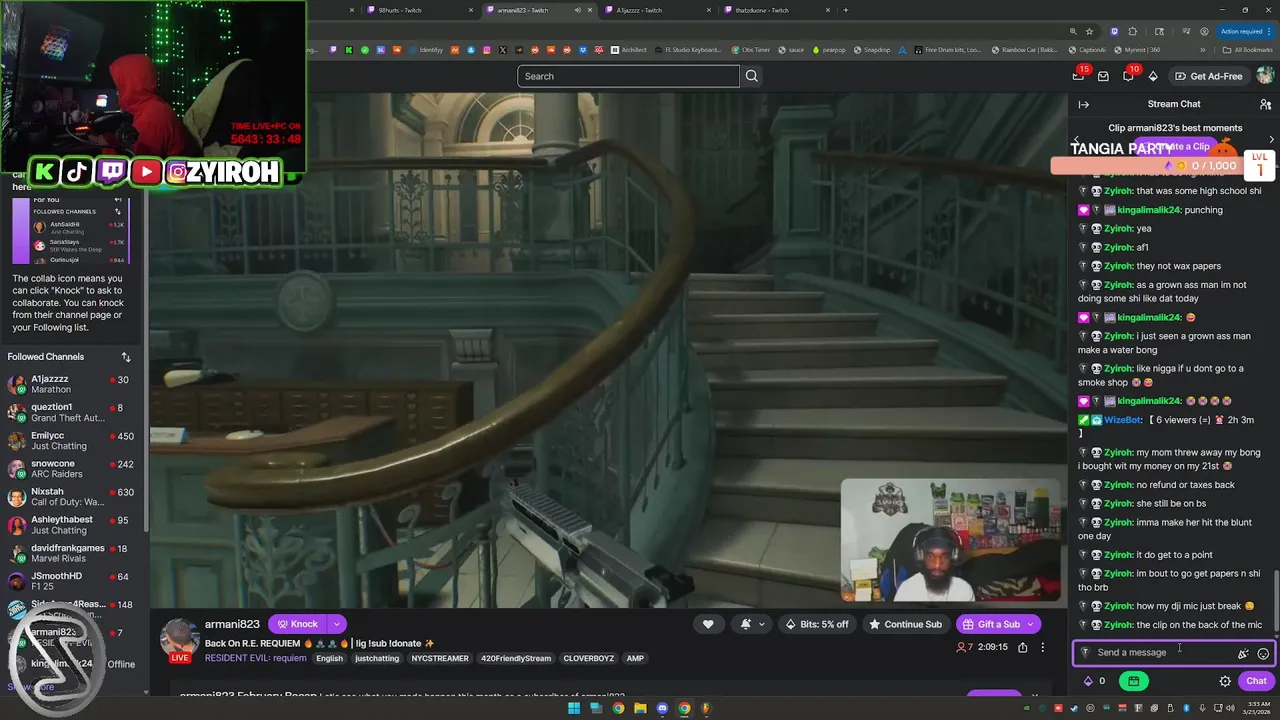The image size is (1280, 720).
Task: Expand the Knock dropdown arrow
Action: click(337, 624)
